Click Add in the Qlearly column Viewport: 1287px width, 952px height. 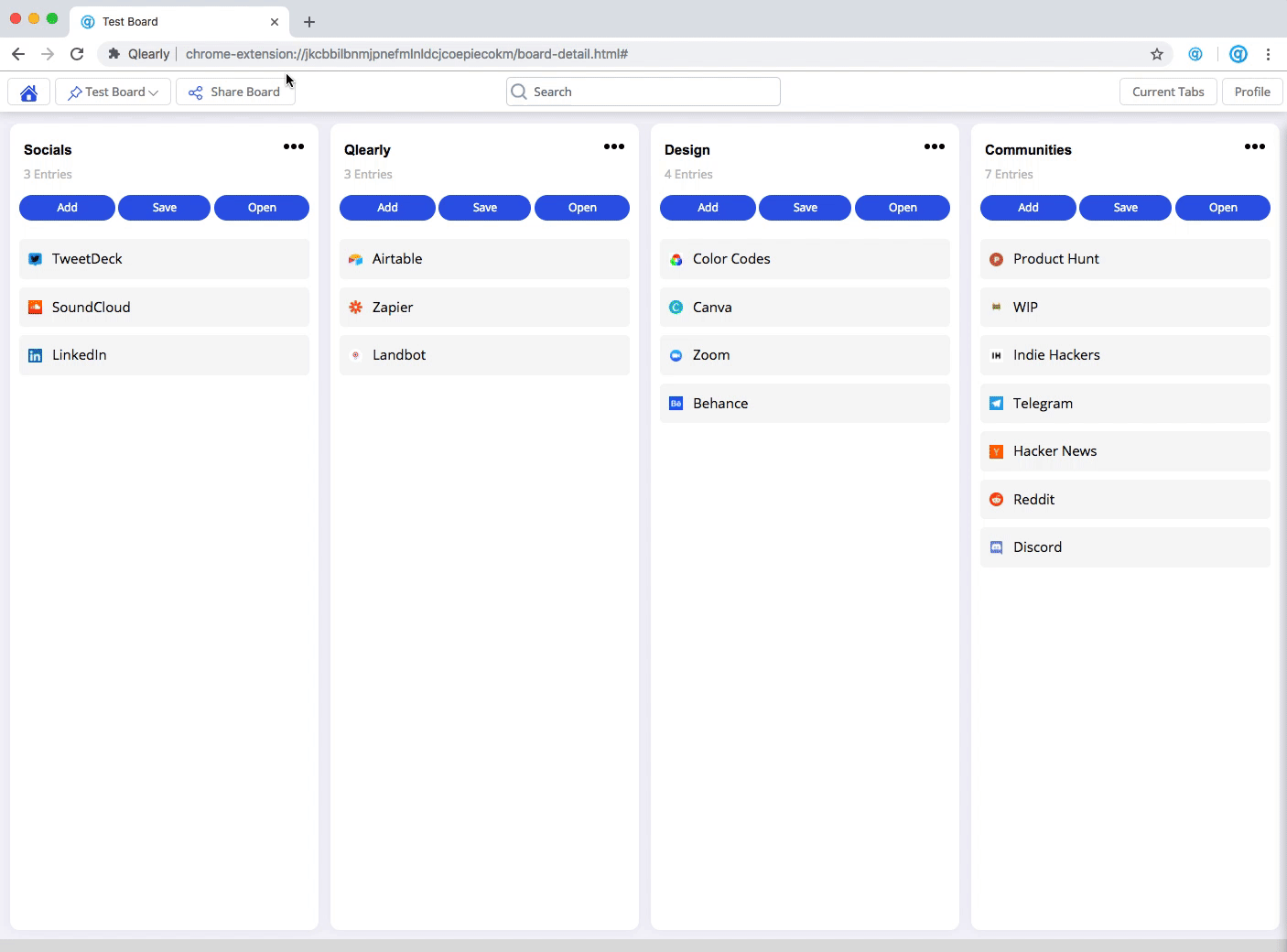[x=387, y=208]
